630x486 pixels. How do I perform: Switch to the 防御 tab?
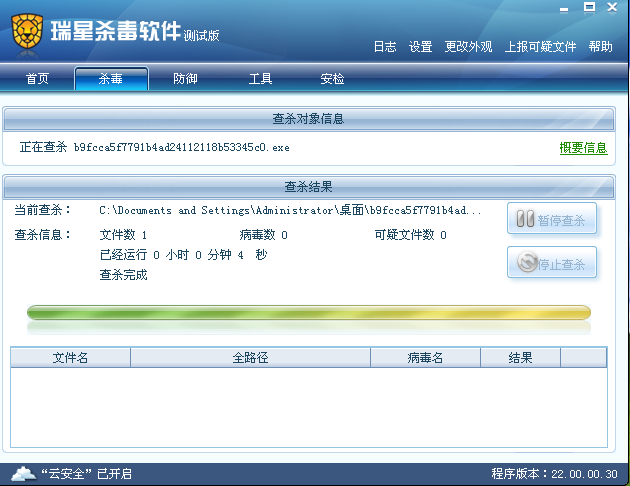(x=185, y=79)
